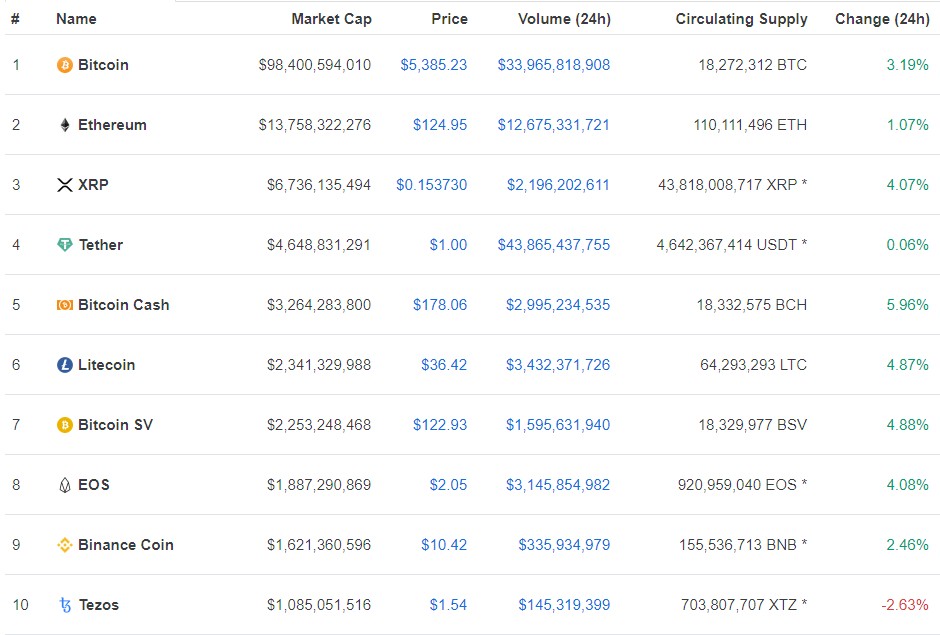940x635 pixels.
Task: Click Tezos price $1.54
Action: (x=448, y=604)
